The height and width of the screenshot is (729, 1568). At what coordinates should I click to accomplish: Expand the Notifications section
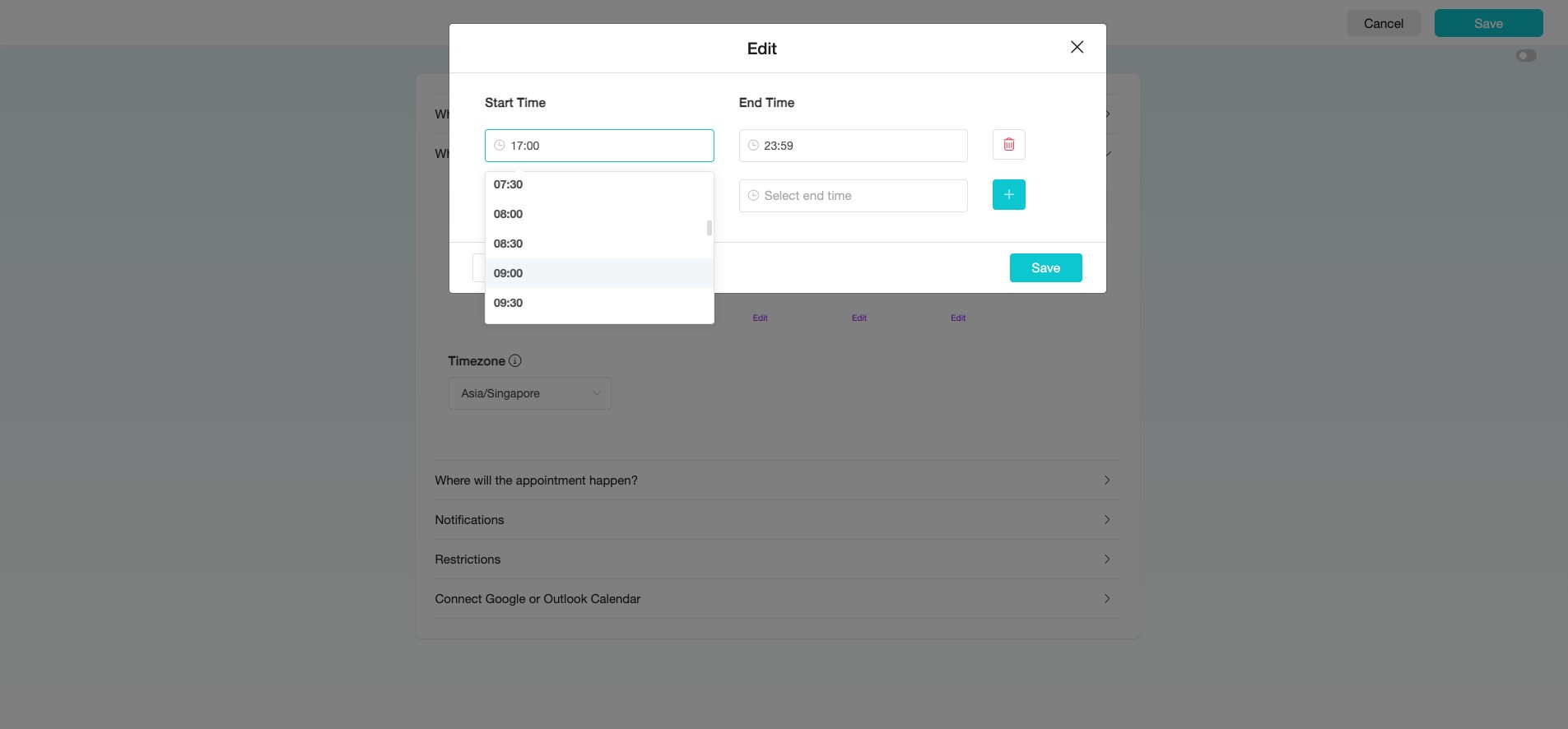[x=776, y=520]
